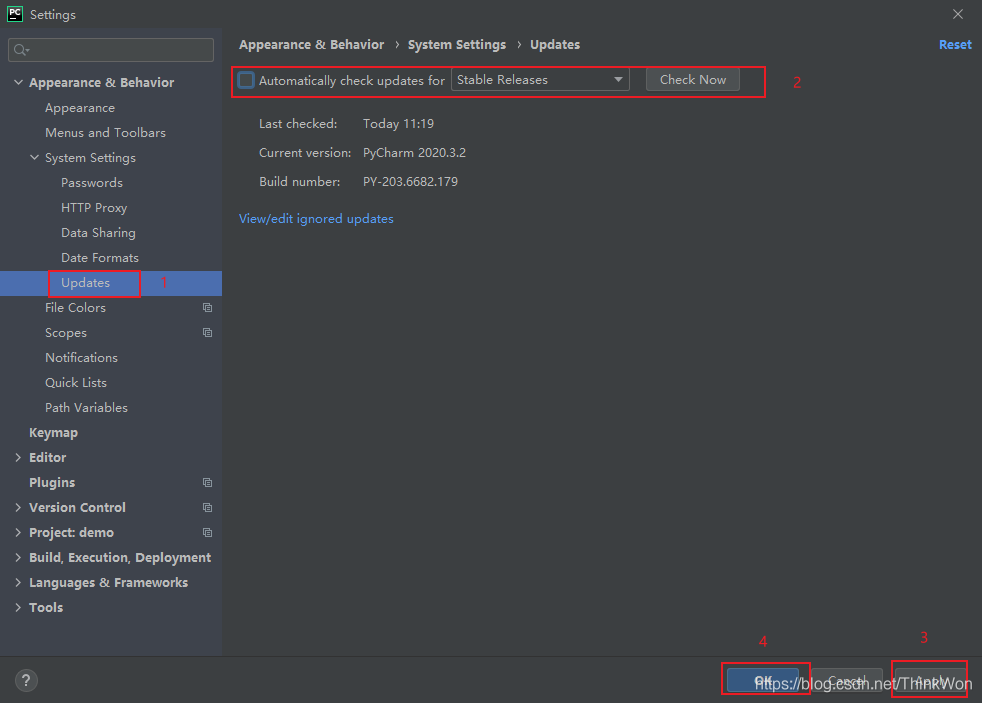Click the project-level icon next to Plugins
Screen dimensions: 982x703
pos(207,483)
